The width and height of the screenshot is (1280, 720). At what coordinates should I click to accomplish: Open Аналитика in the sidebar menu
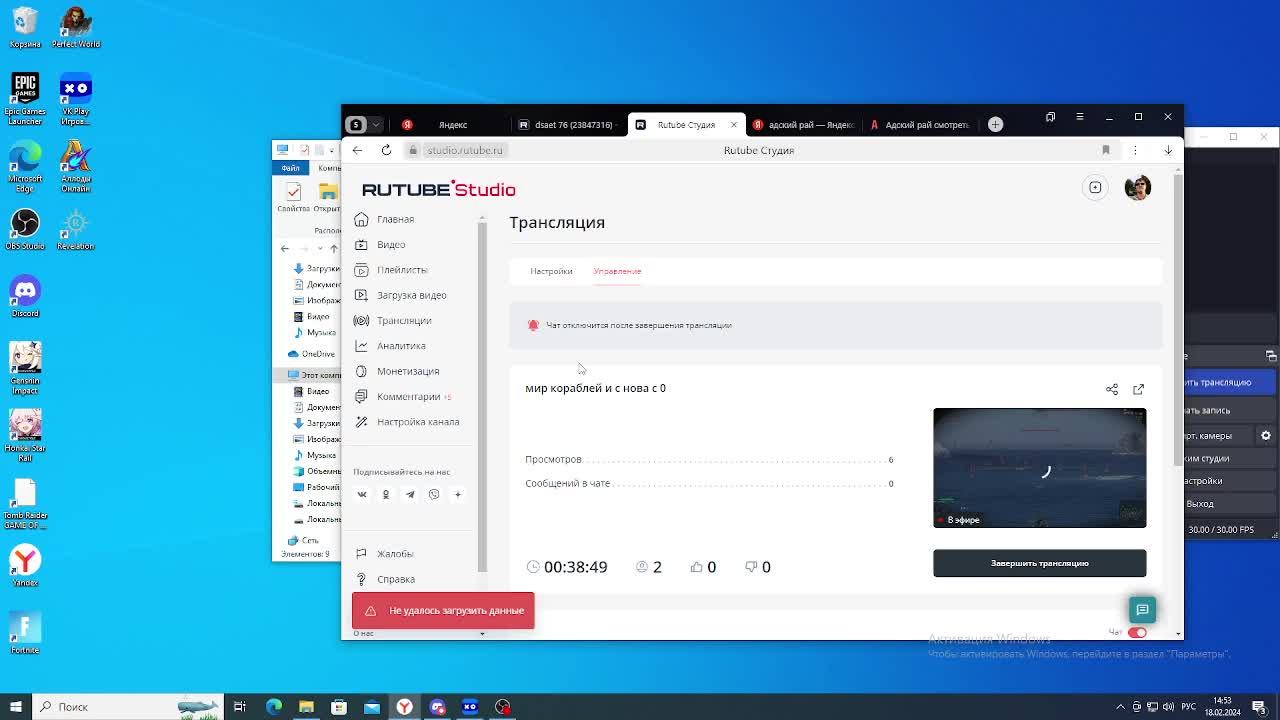coord(401,346)
